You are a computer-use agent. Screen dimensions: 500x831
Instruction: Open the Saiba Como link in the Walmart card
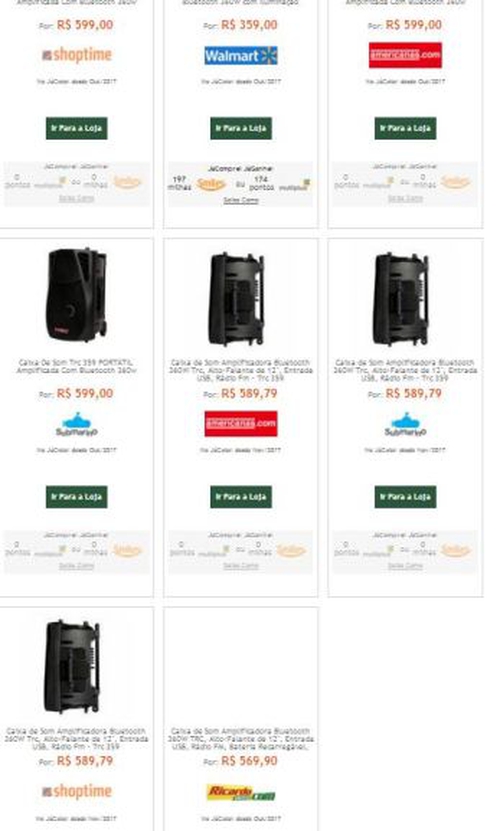[241, 200]
